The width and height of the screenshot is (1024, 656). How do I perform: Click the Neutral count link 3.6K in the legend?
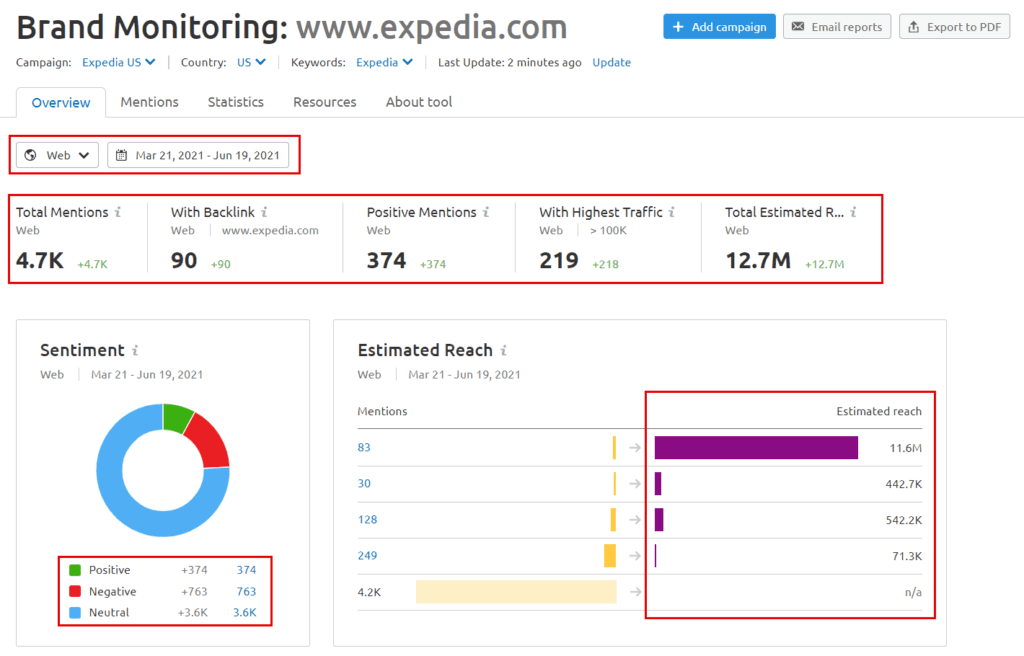[x=245, y=613]
